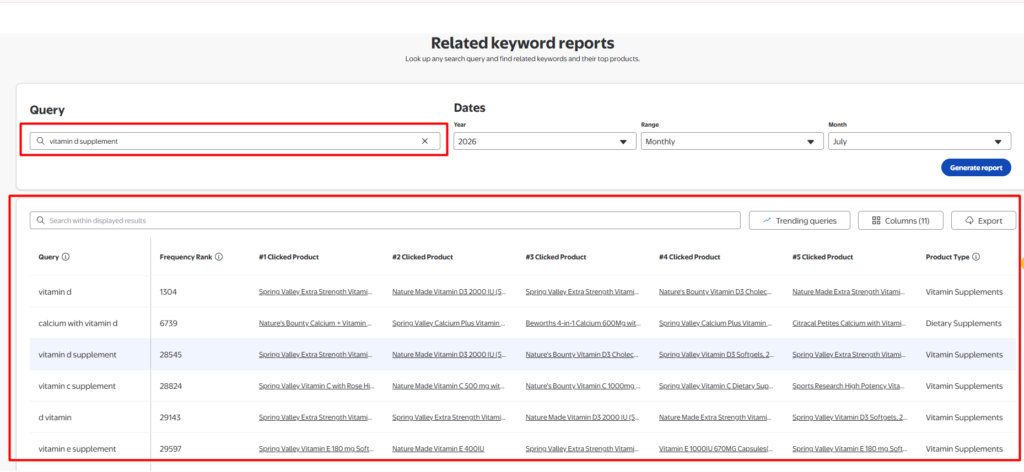Open the info icon beside Frequency Rank
This screenshot has width=1024, height=472.
click(219, 257)
